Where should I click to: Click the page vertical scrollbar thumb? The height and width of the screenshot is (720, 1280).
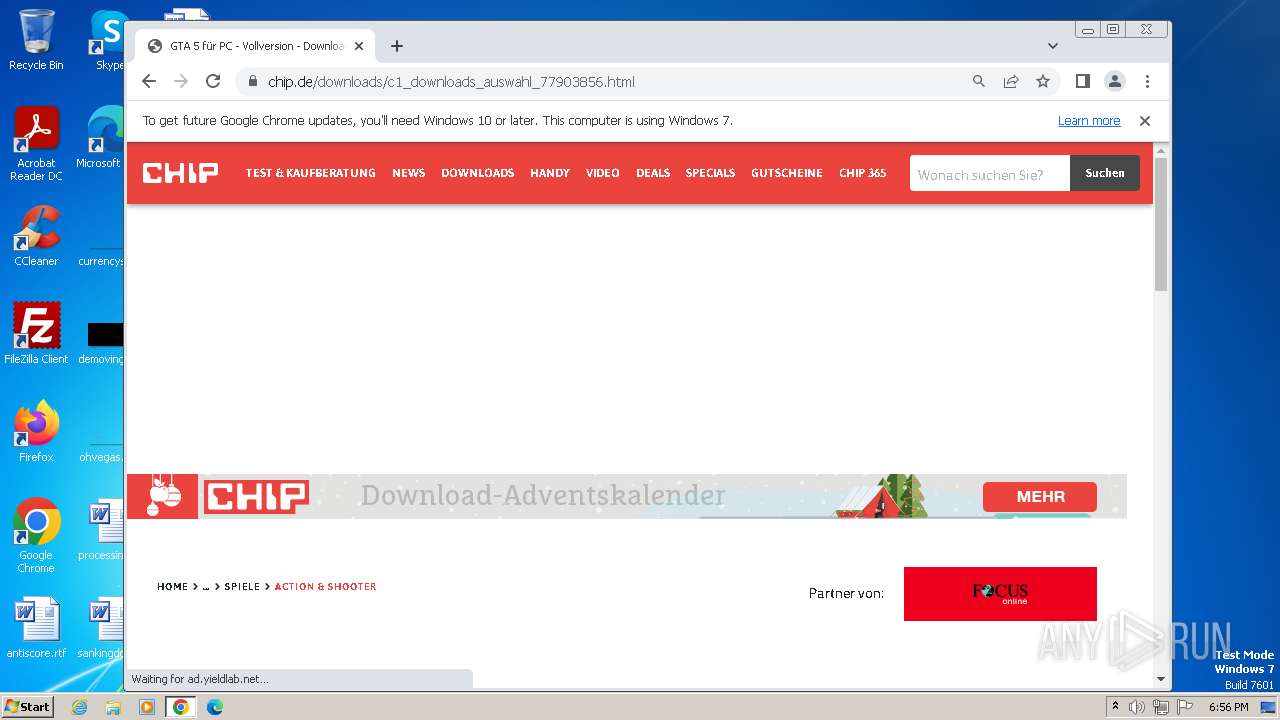[1161, 224]
